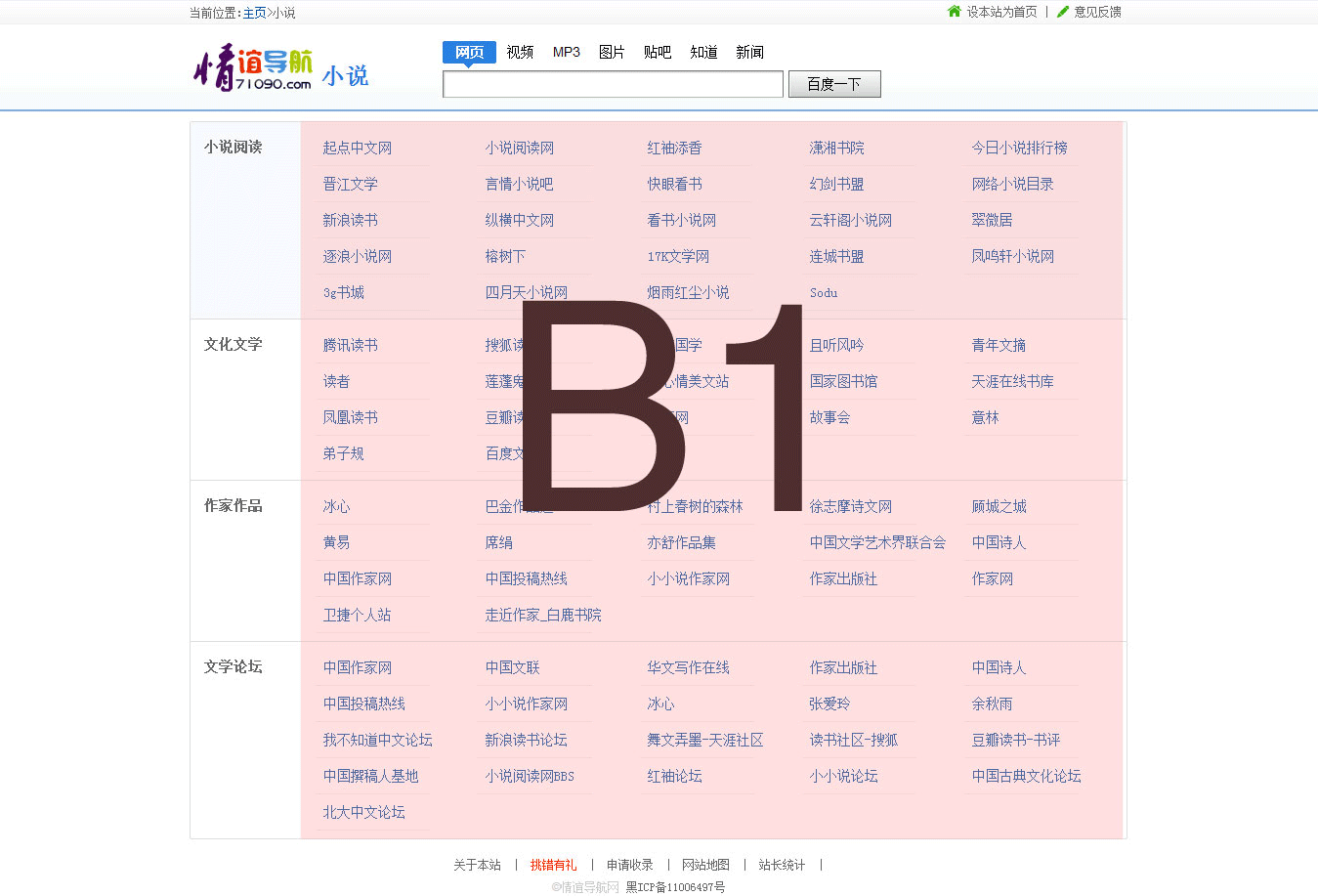
Task: Open the 国家图书馆 link
Action: (x=844, y=381)
